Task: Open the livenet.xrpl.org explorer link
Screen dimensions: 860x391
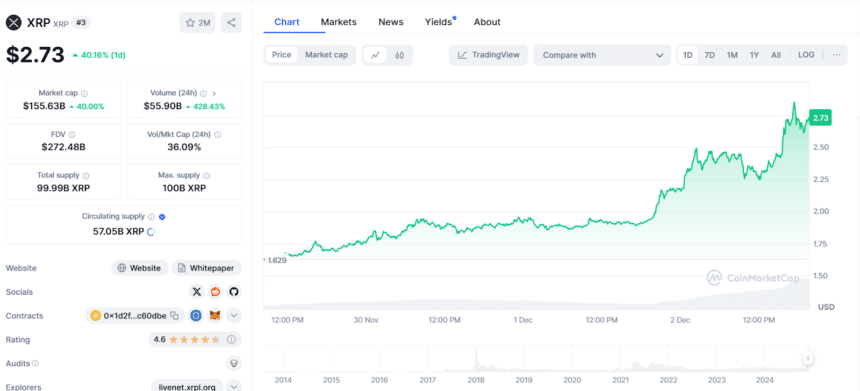Action: [187, 387]
